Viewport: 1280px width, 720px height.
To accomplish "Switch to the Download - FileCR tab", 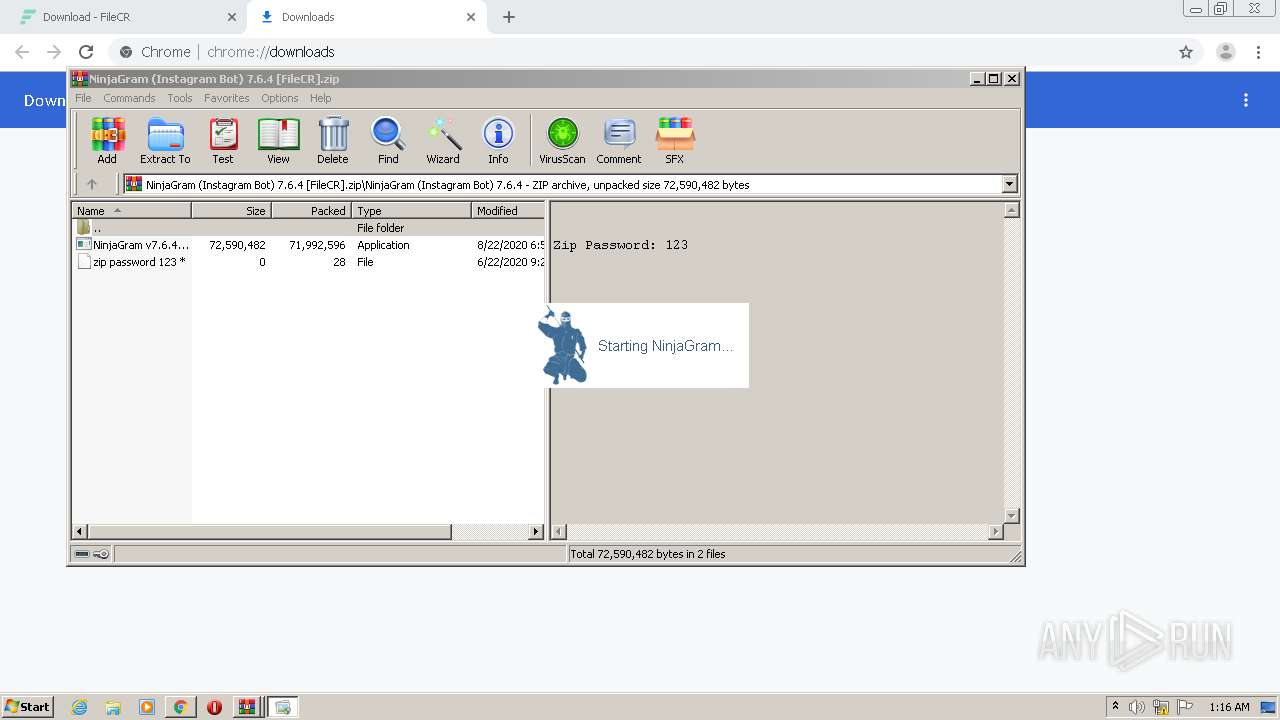I will [126, 17].
